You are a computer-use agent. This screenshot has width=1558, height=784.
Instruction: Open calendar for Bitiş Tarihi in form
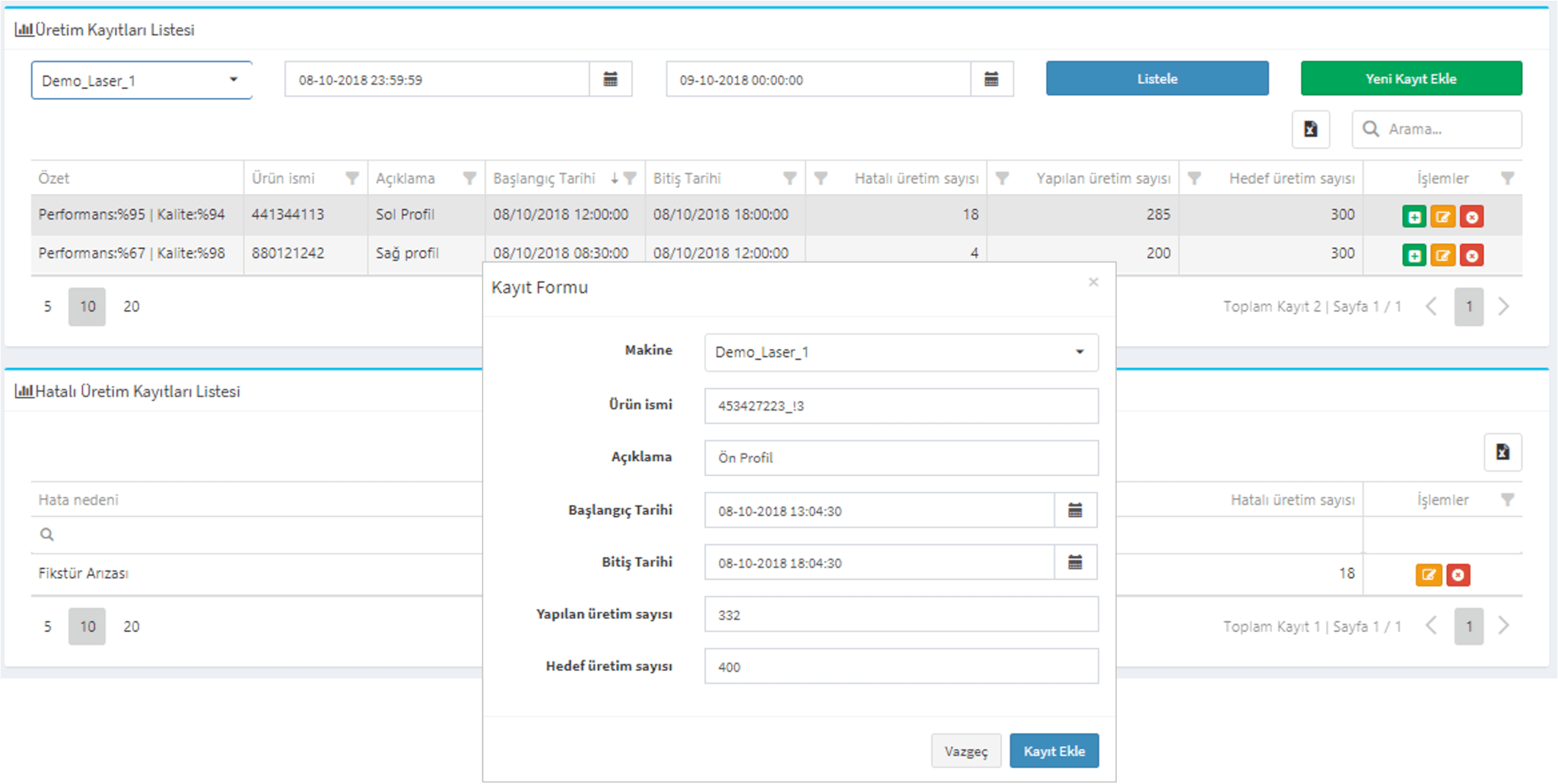(x=1075, y=563)
